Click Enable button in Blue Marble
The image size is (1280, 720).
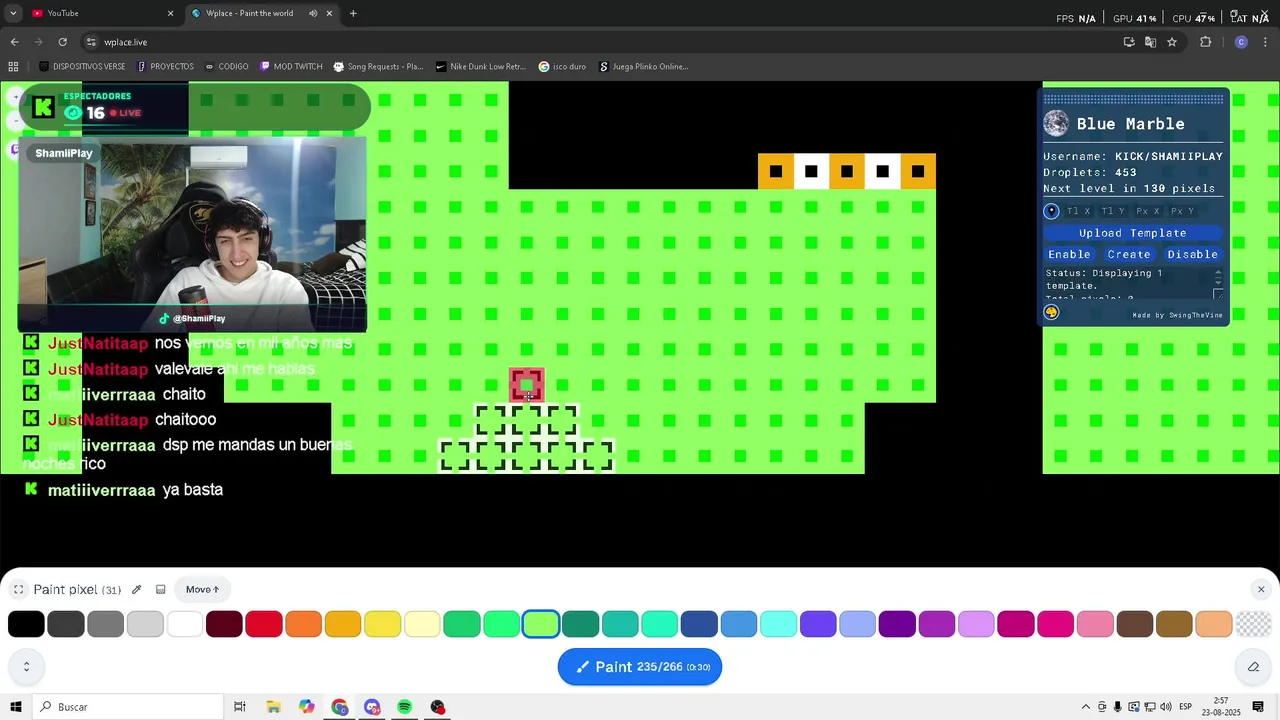[1069, 254]
